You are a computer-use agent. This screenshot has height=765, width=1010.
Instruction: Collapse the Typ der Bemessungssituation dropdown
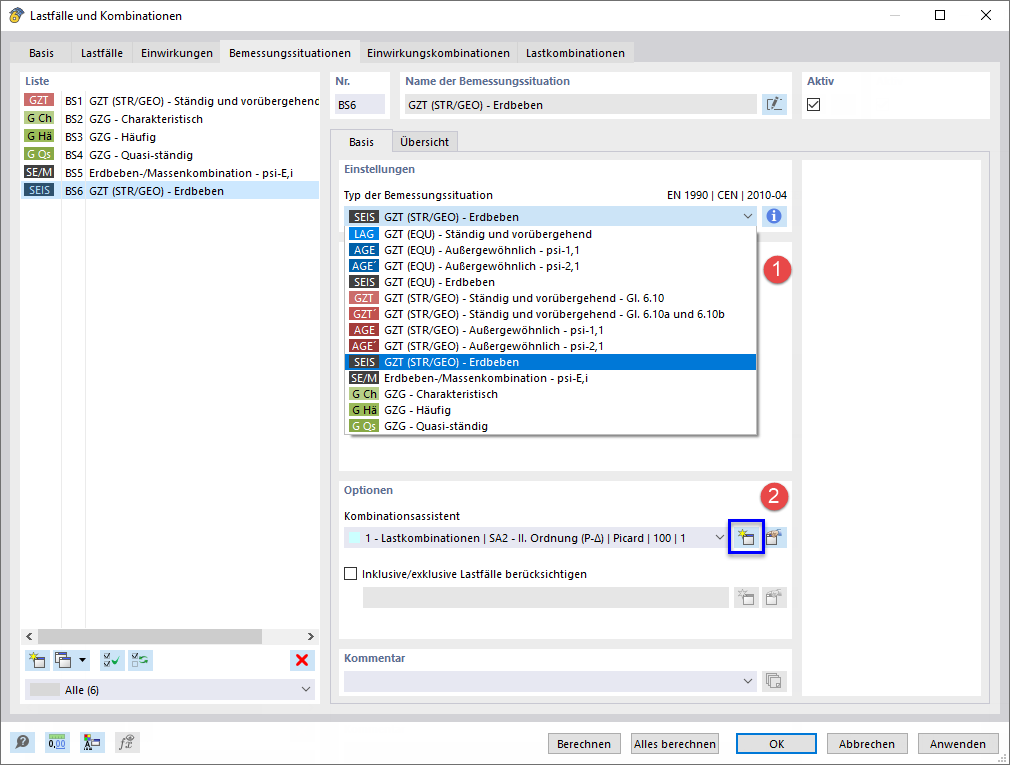[x=747, y=216]
